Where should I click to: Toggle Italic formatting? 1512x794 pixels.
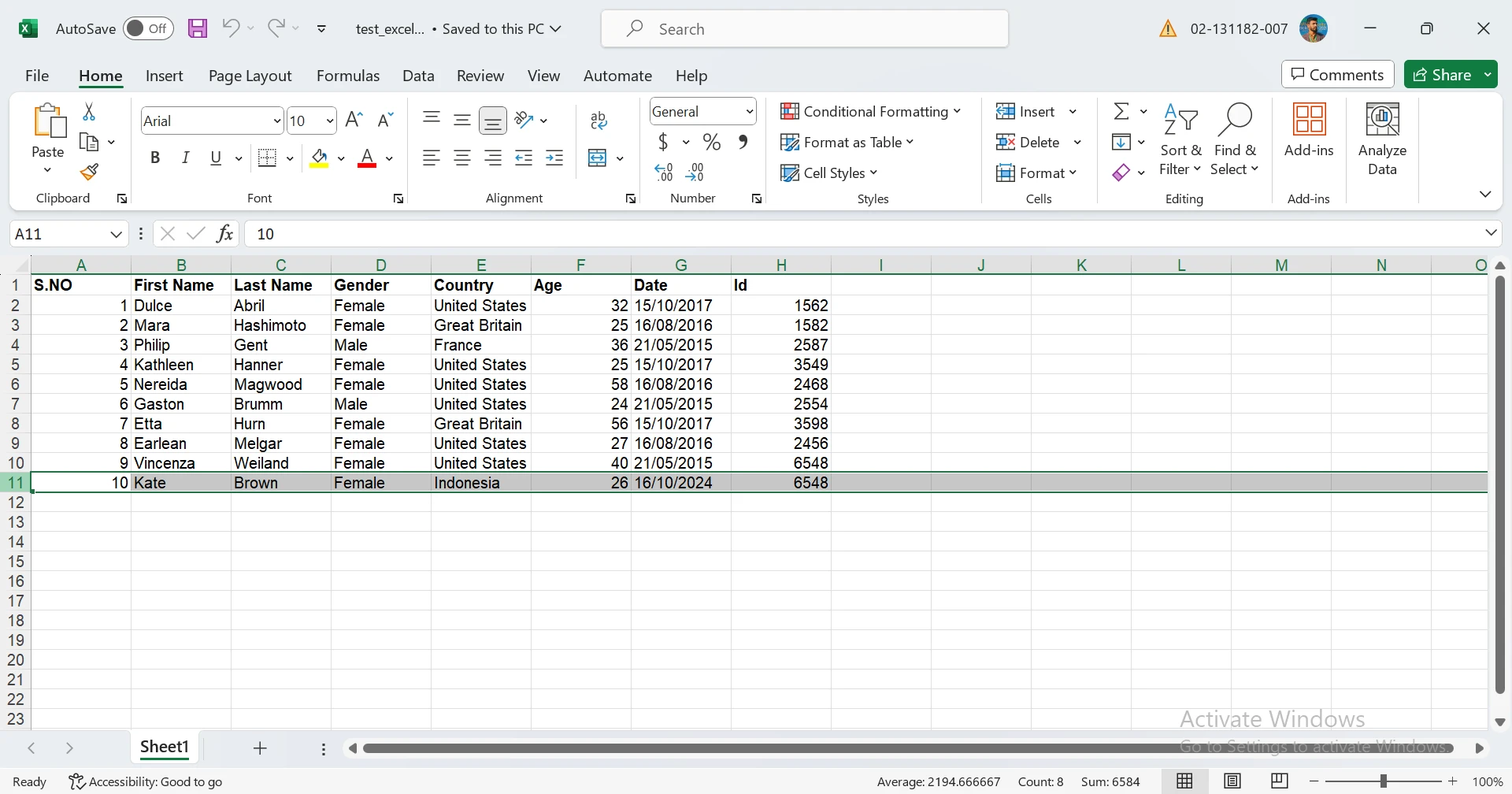186,158
